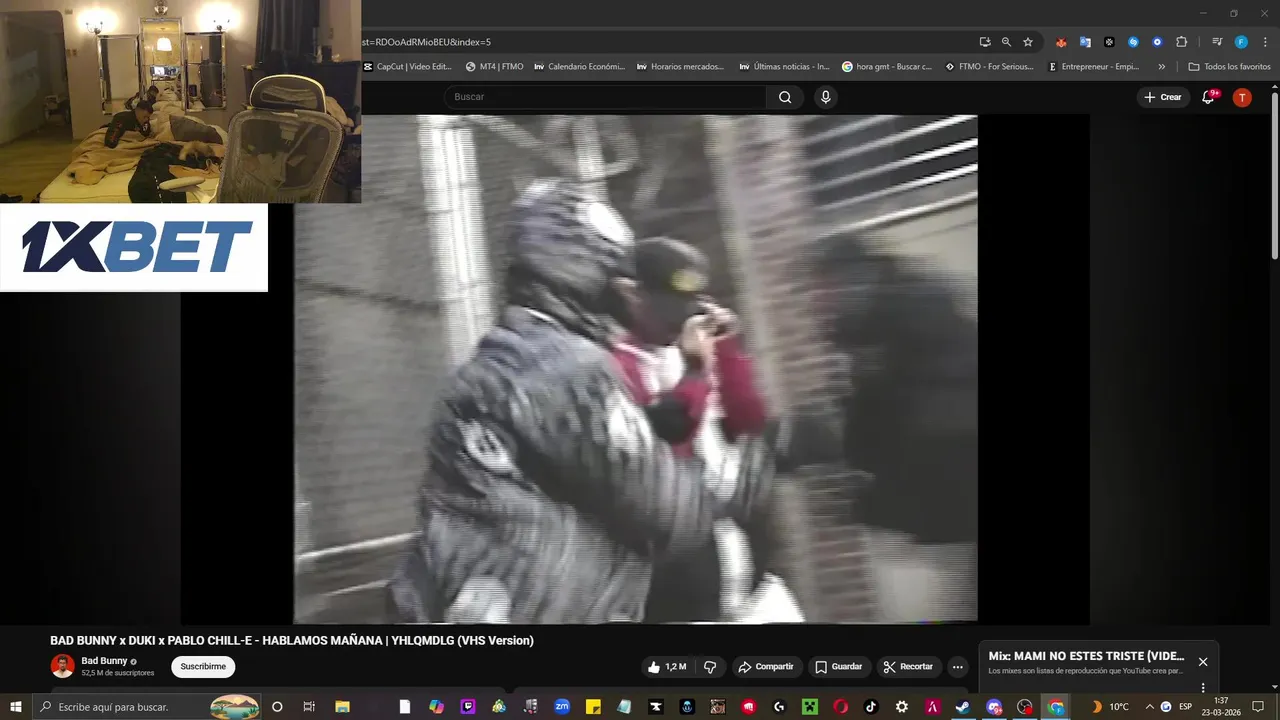Click the 1XBET banner overlay

click(134, 247)
